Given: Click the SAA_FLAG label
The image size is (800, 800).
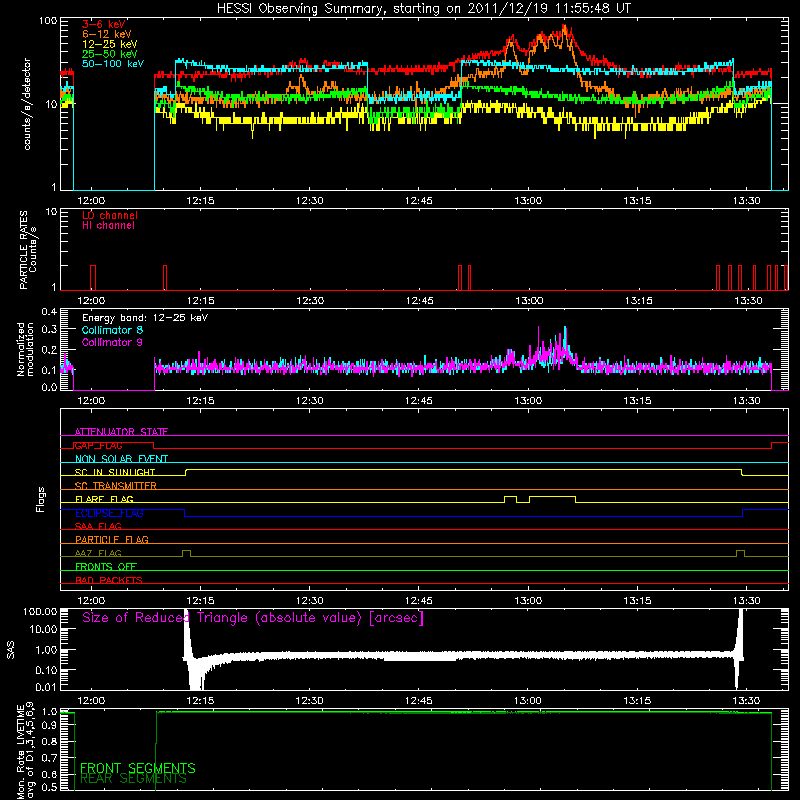Looking at the screenshot, I should 98,526.
